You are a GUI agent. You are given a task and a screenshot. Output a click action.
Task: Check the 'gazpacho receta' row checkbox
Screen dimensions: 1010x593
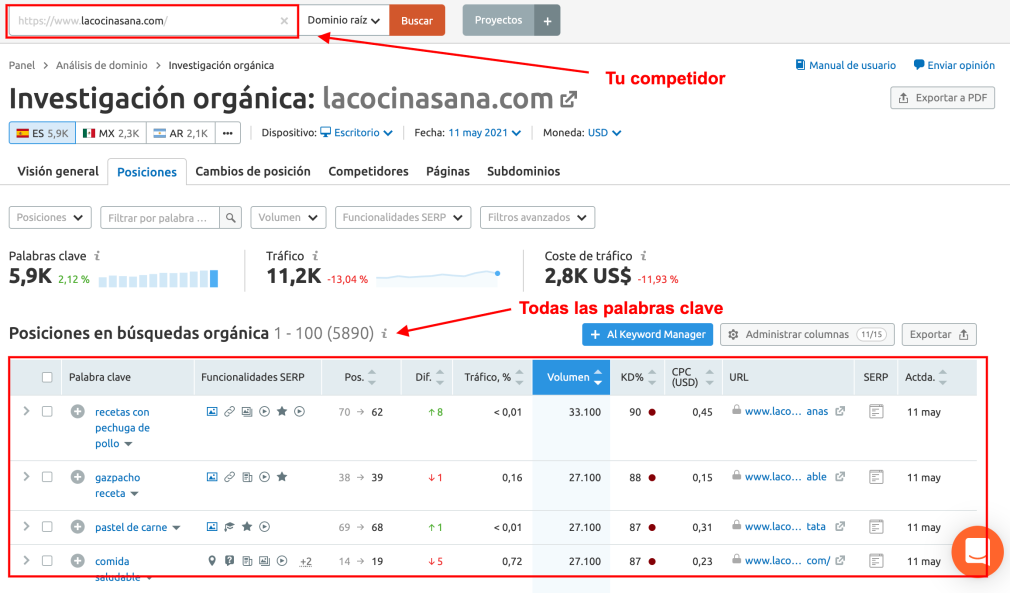[47, 476]
